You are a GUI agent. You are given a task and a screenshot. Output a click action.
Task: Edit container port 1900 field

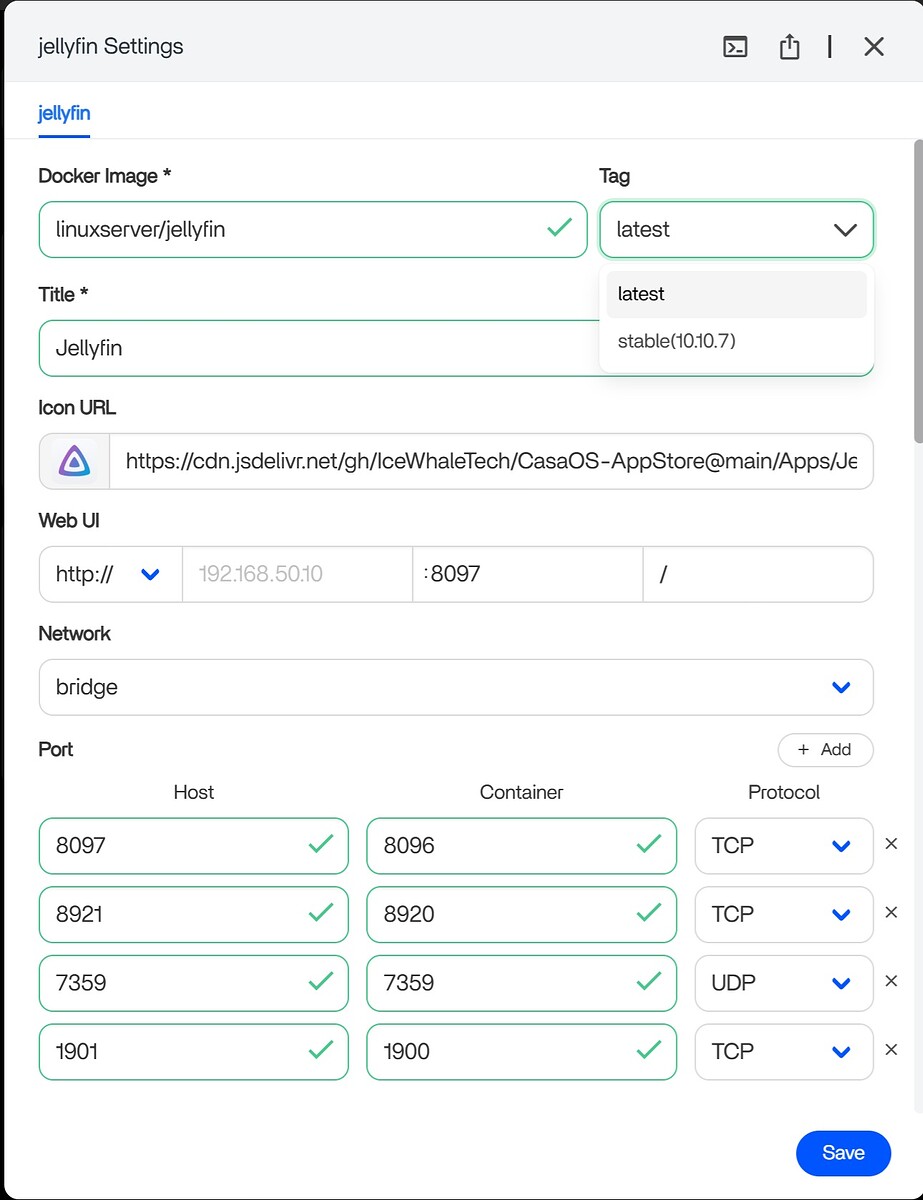click(x=521, y=1052)
